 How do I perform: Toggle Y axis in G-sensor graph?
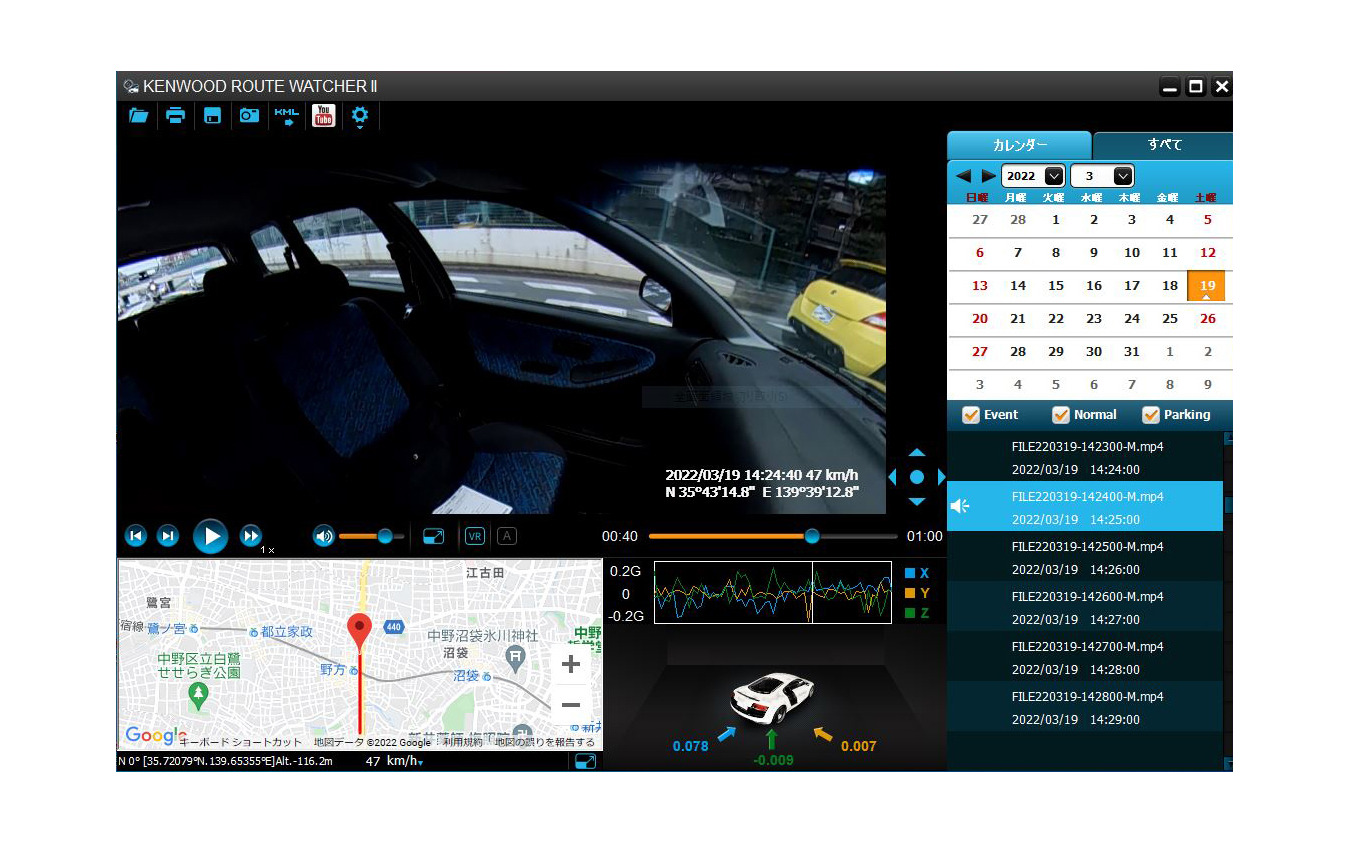point(916,593)
